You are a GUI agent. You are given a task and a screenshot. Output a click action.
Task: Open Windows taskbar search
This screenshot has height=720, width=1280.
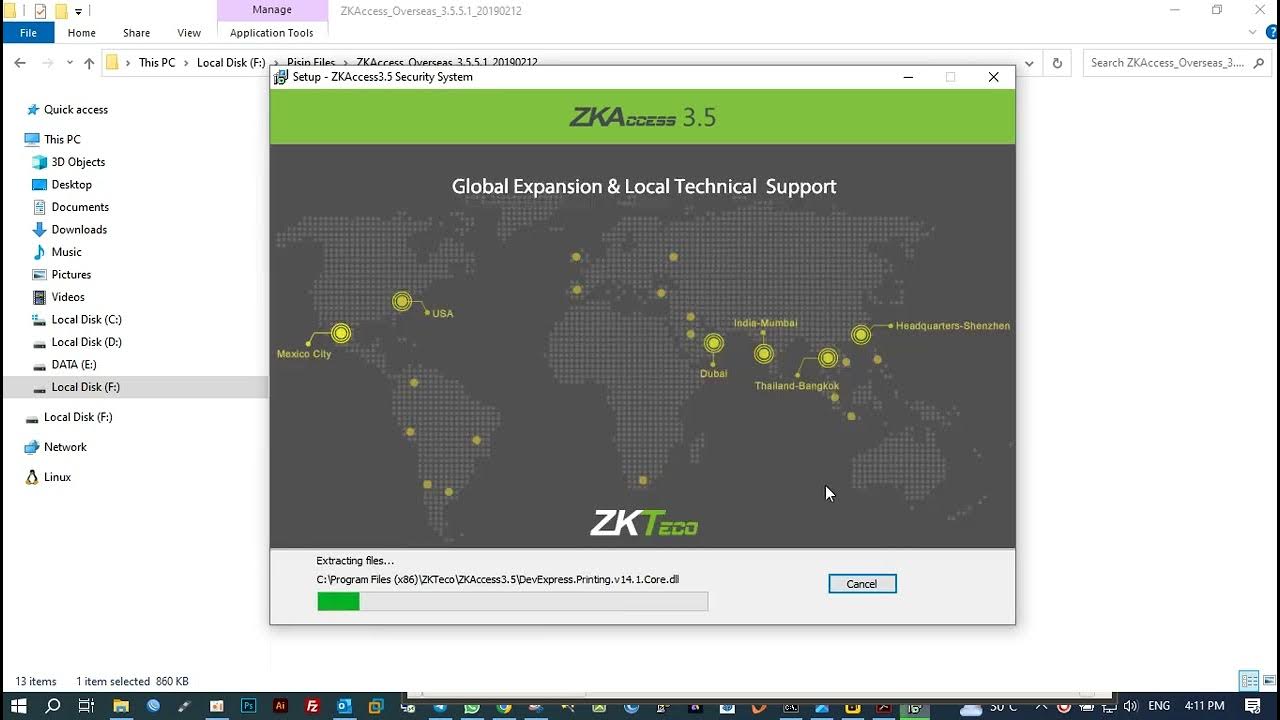coord(53,706)
